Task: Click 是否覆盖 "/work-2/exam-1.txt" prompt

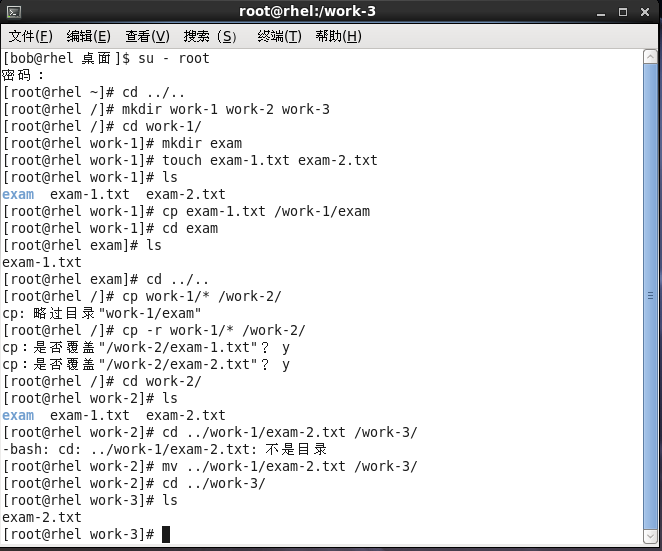Action: click(146, 347)
